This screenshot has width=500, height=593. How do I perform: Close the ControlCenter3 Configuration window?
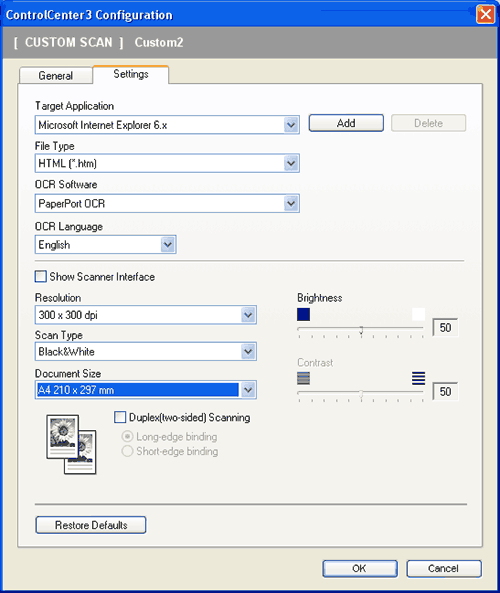[x=486, y=14]
